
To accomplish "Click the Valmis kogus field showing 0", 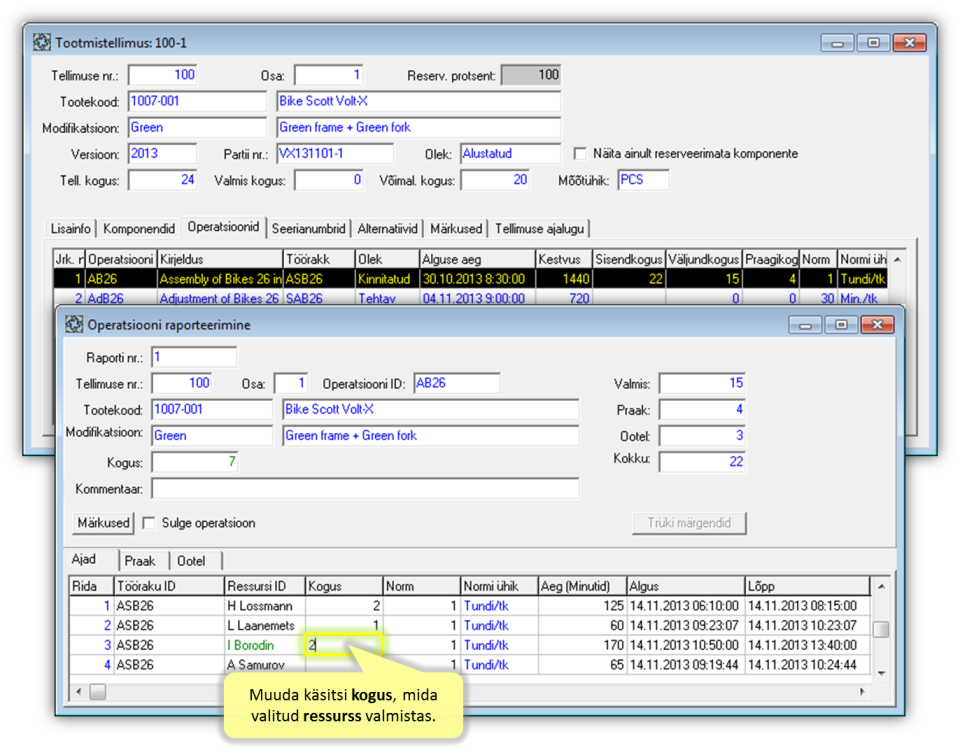I will pyautogui.click(x=329, y=180).
